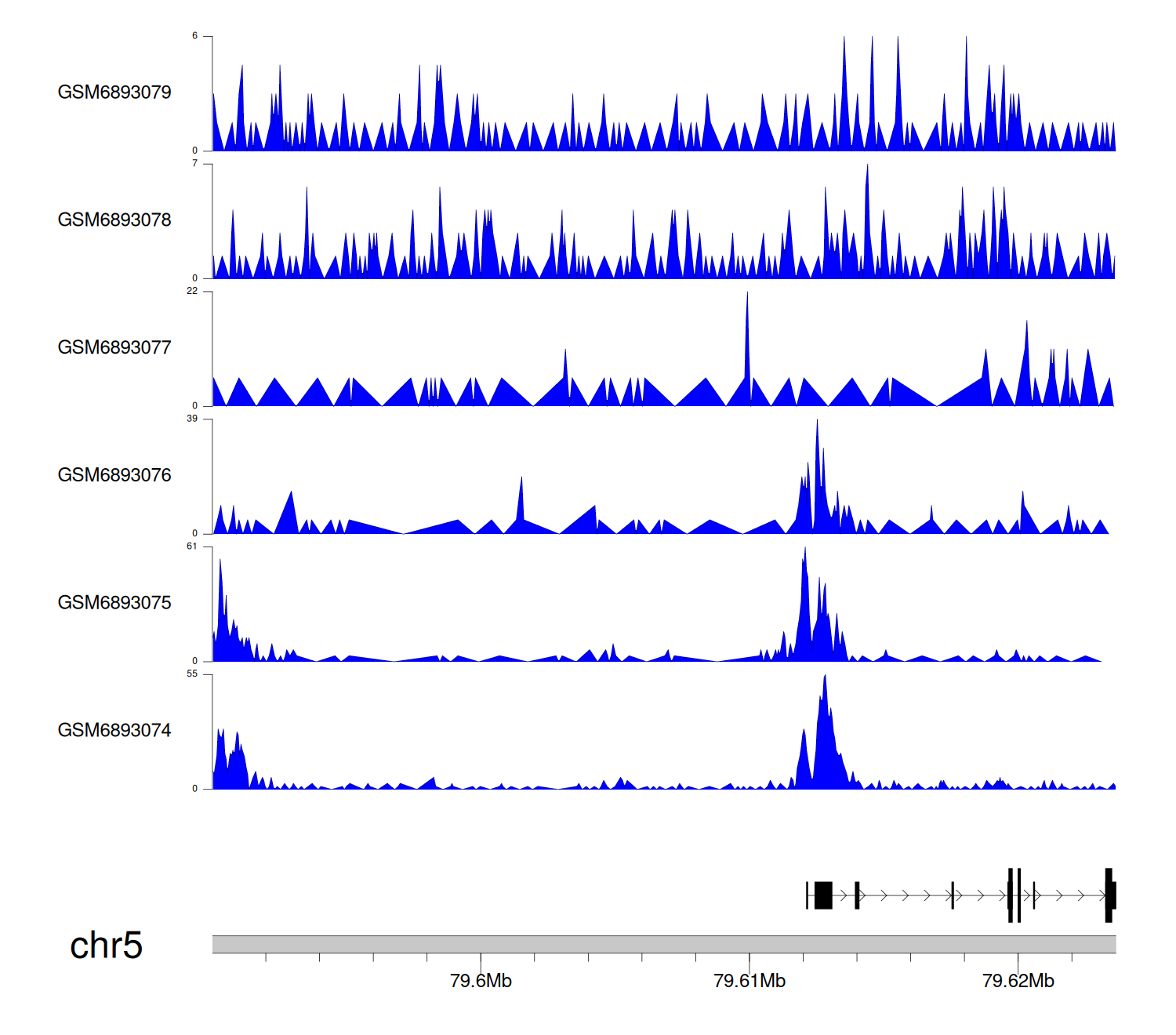
Task: Click the y-axis maximum label 22
Action: click(192, 291)
